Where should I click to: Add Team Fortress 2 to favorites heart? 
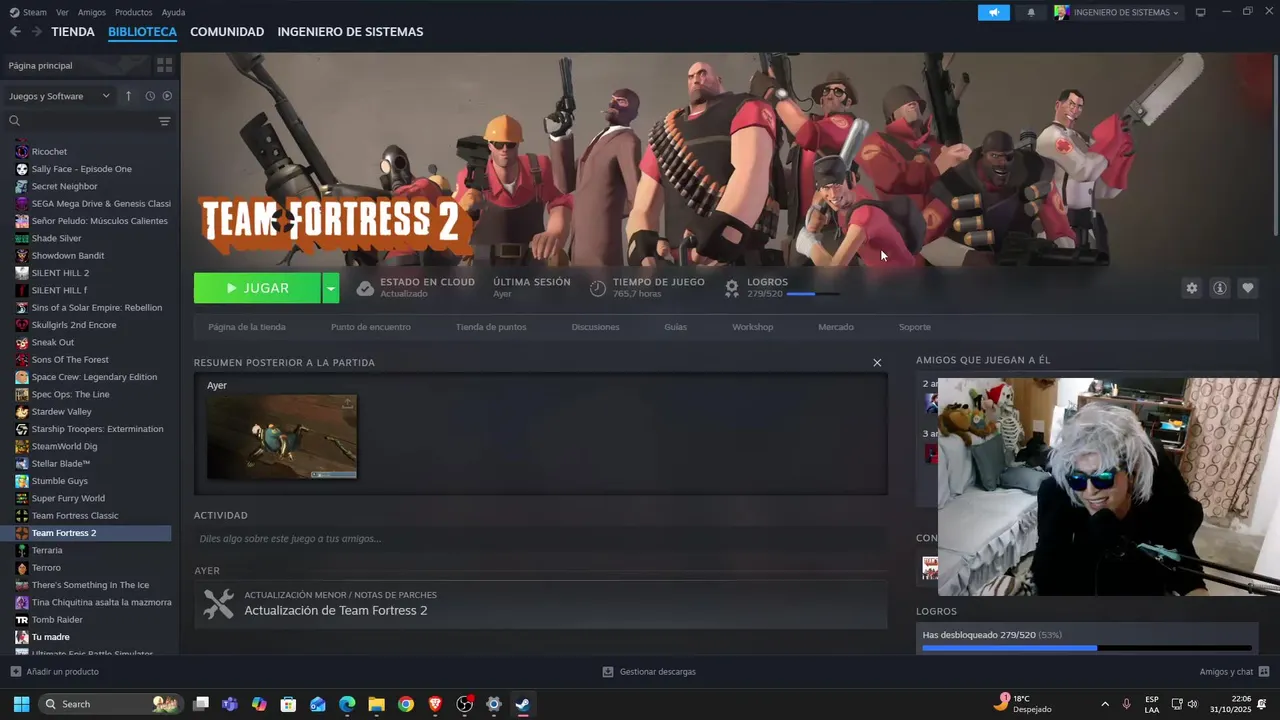1247,288
